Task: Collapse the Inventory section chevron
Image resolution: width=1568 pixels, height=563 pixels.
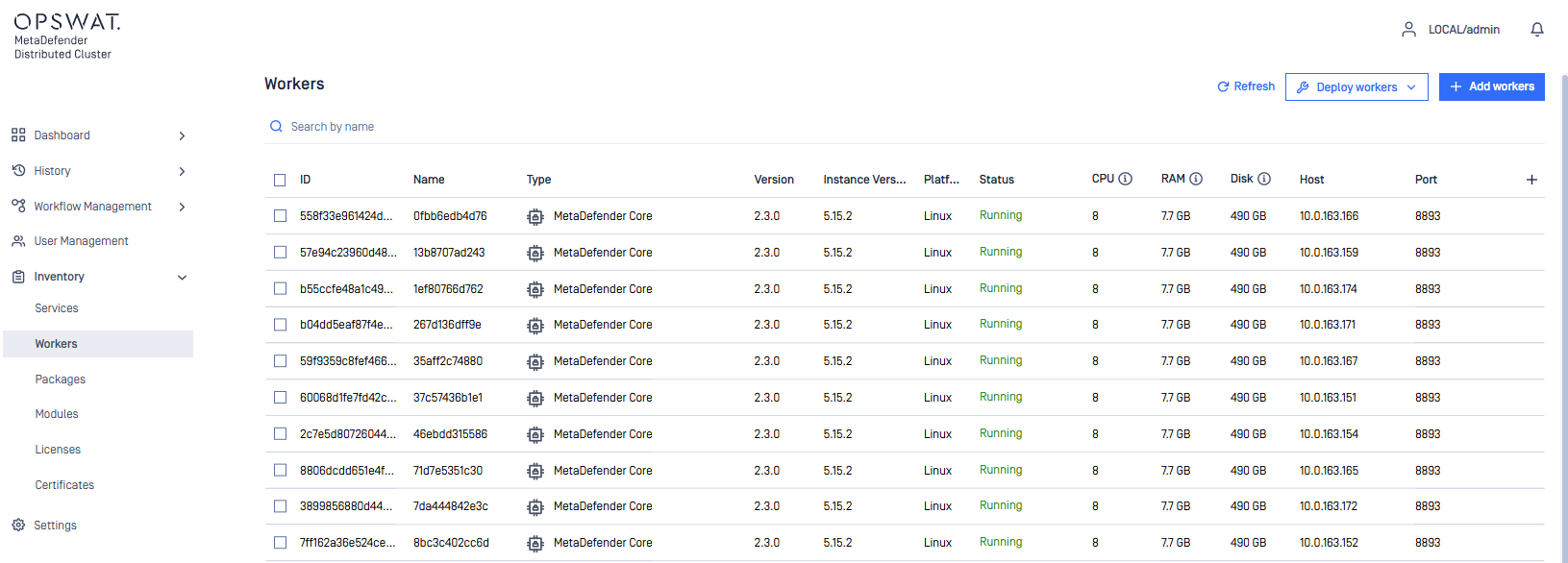Action: pos(182,278)
